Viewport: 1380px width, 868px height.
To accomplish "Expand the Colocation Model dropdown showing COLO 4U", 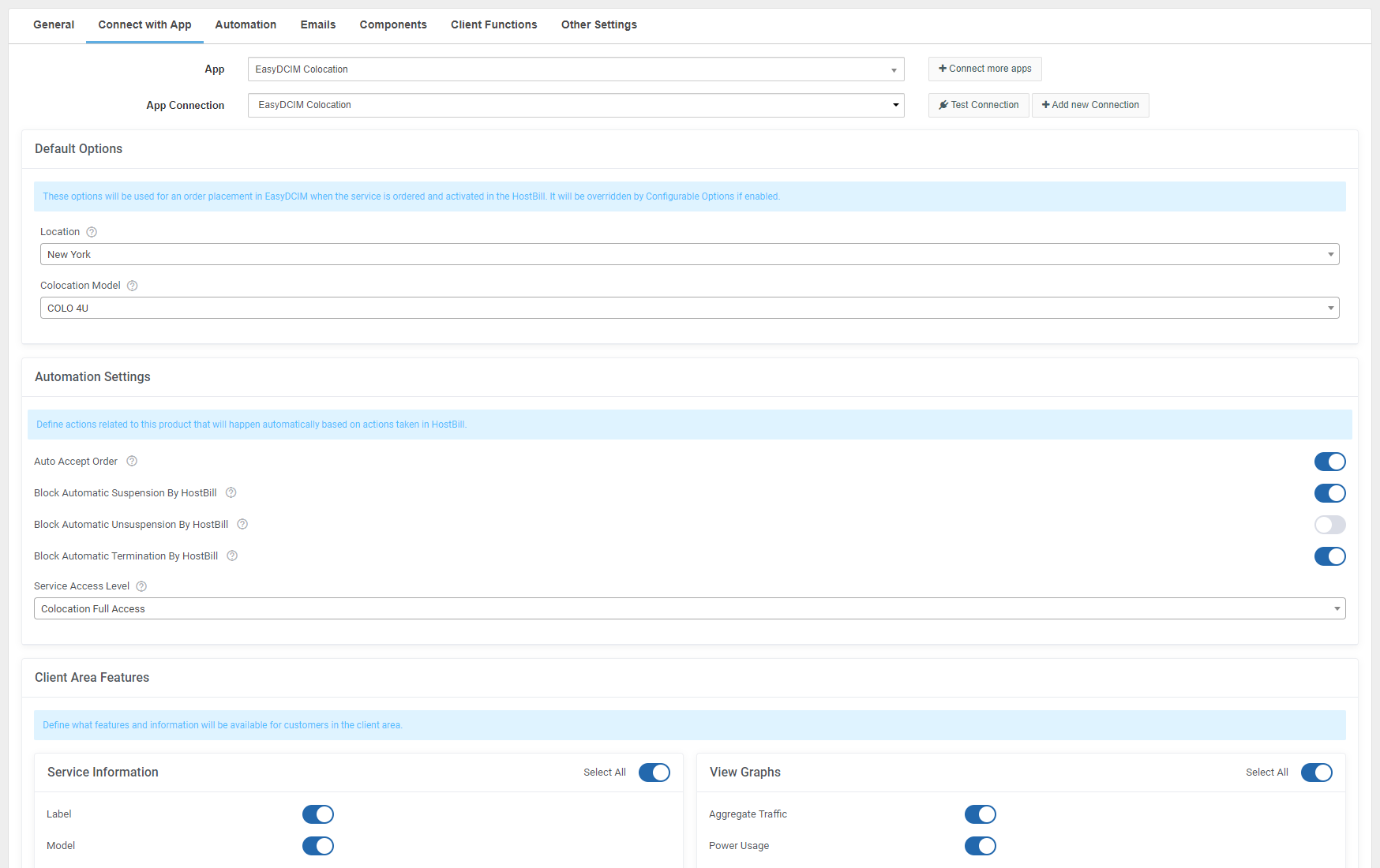I will click(x=689, y=308).
